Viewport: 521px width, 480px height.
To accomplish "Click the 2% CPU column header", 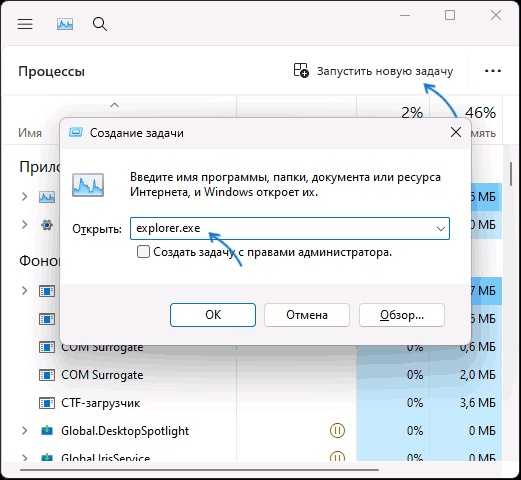I will point(412,113).
